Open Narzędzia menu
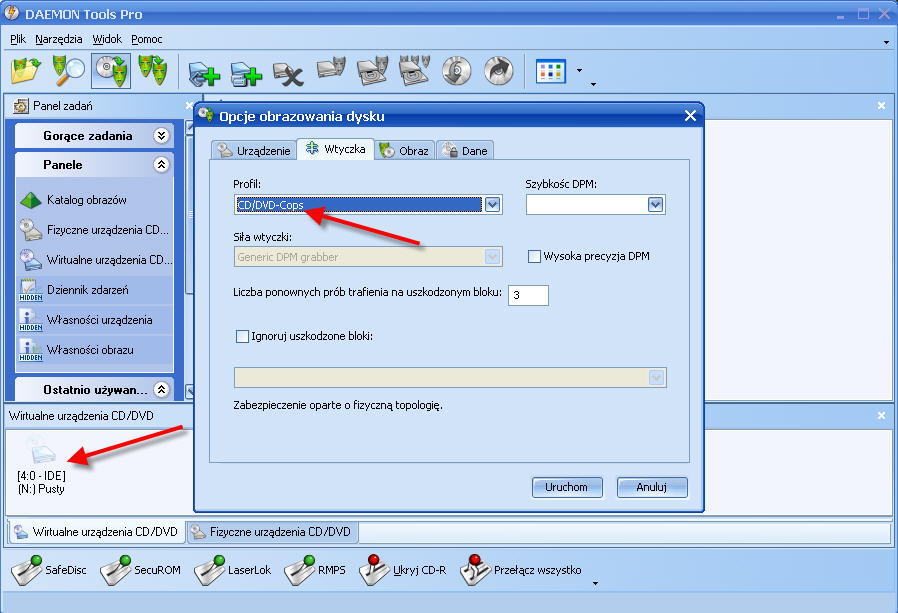 (58, 39)
